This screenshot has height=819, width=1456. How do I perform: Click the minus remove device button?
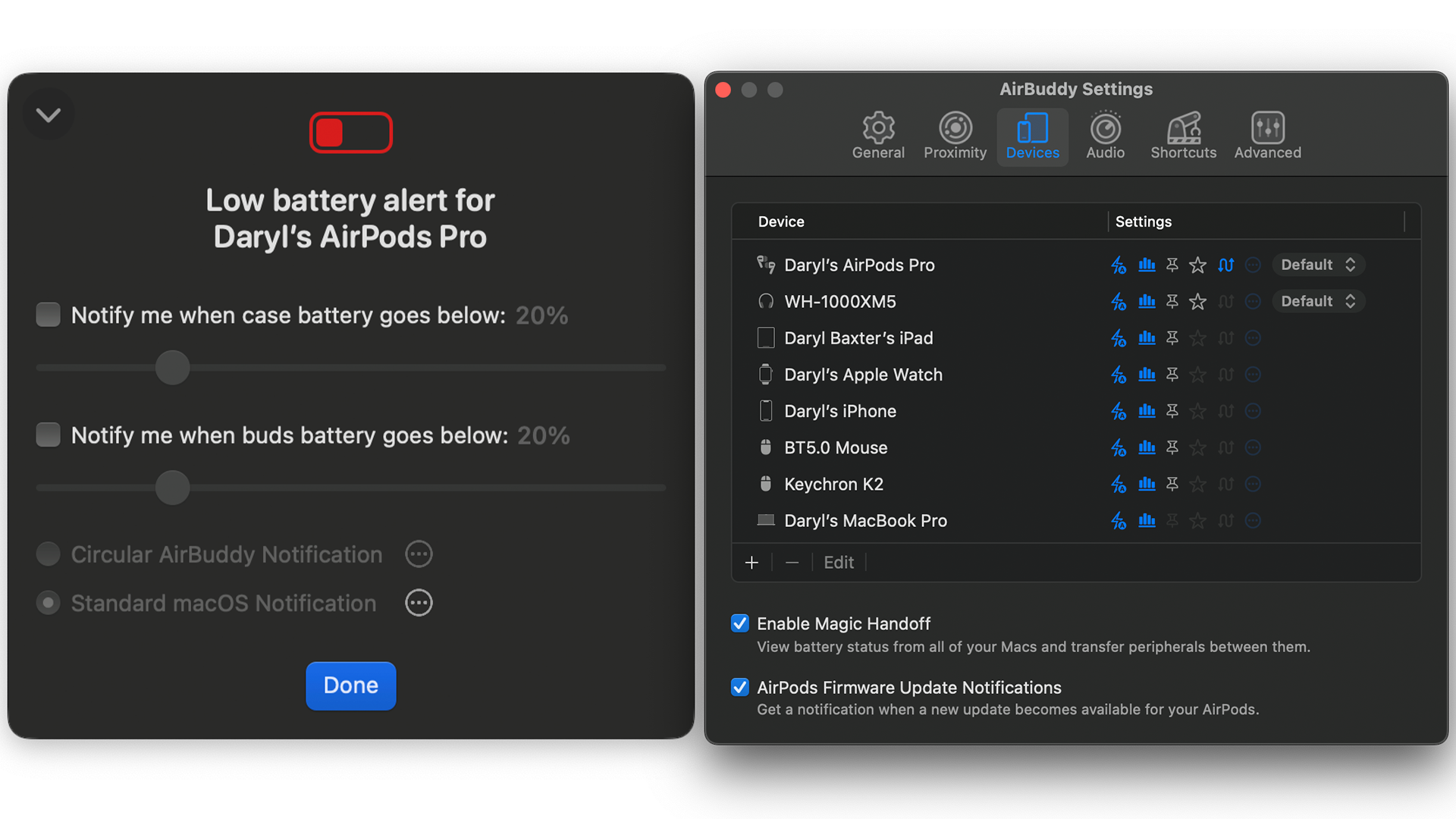pos(792,563)
